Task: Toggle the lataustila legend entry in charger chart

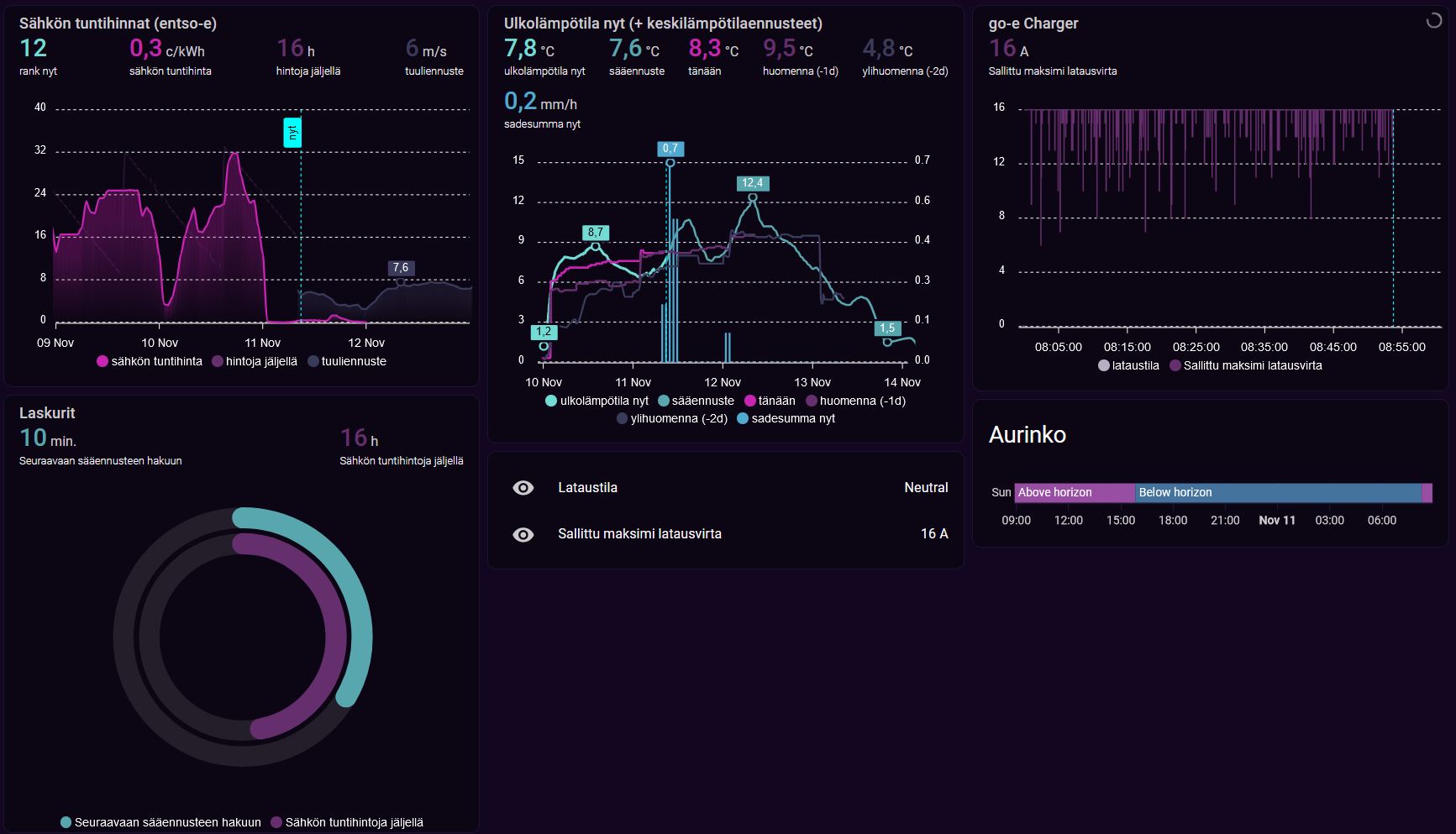Action: (x=1129, y=365)
